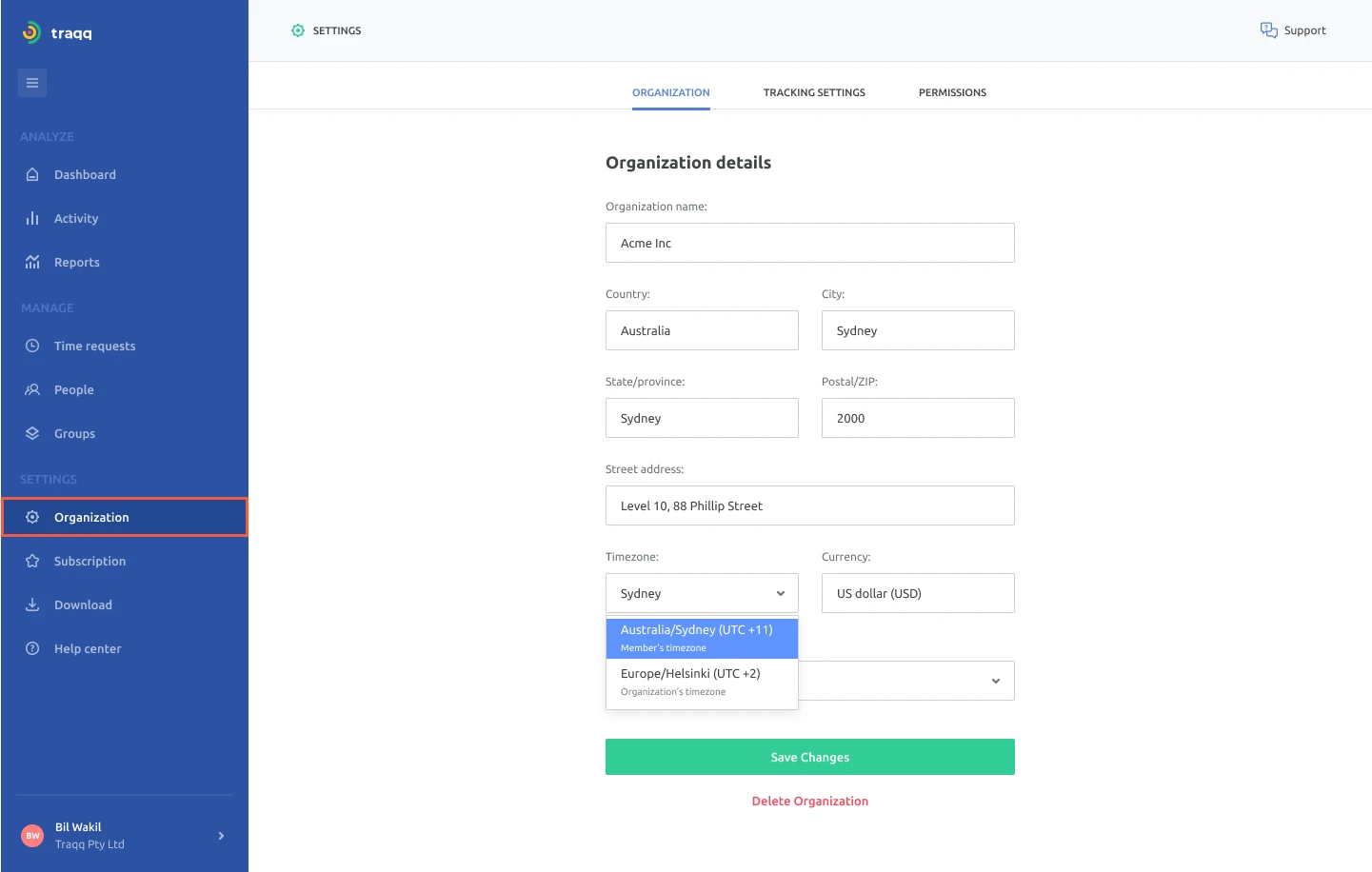This screenshot has width=1372, height=872.
Task: Click the Groups layers icon
Action: pyautogui.click(x=32, y=433)
